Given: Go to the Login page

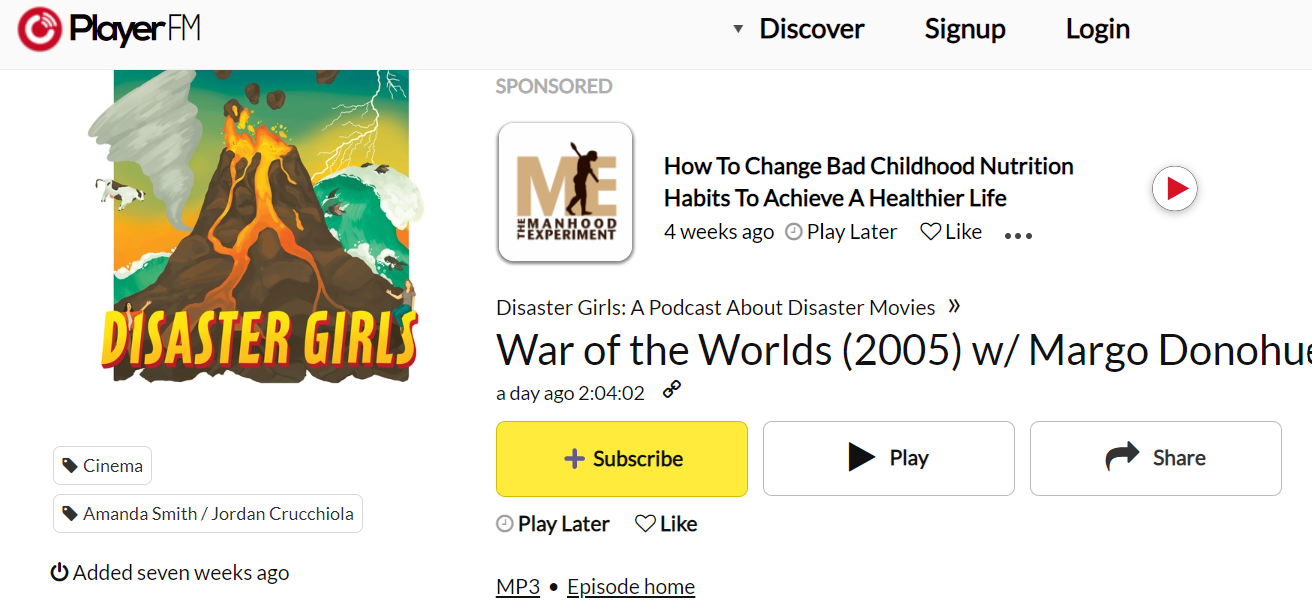Looking at the screenshot, I should click(x=1098, y=29).
